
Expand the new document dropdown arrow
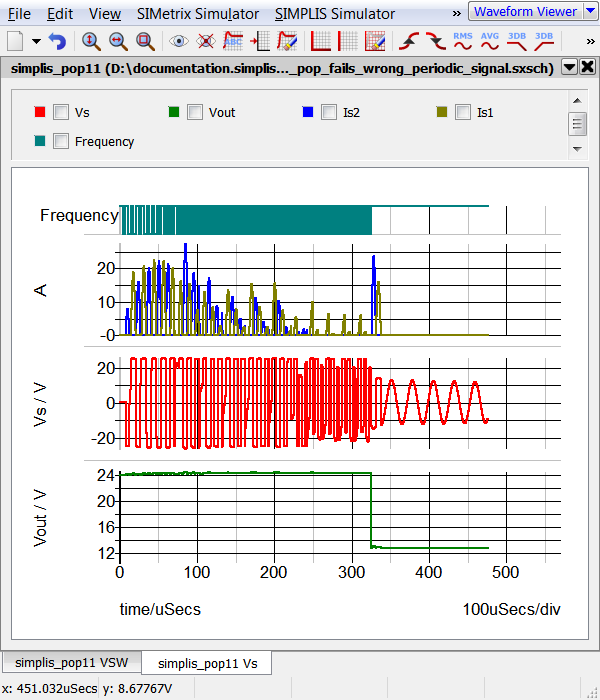click(36, 41)
